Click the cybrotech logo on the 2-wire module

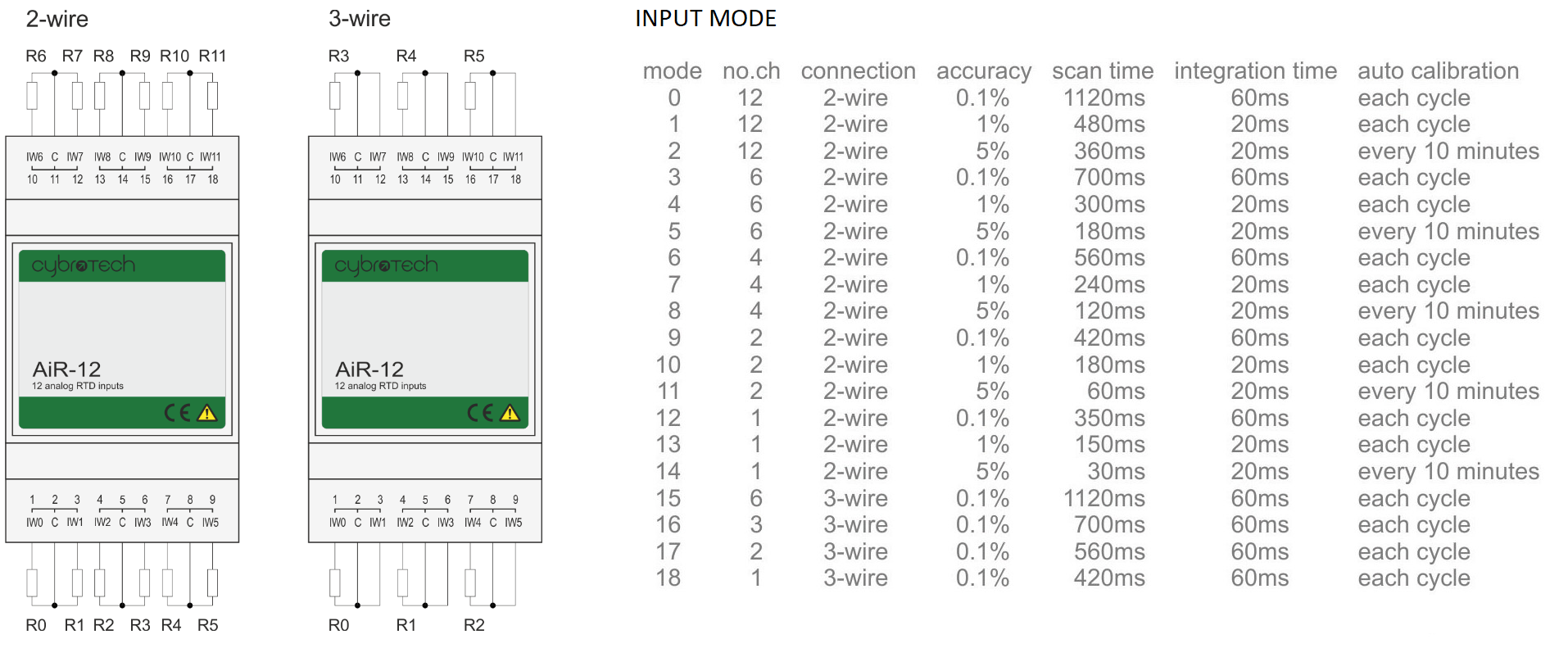coord(84,265)
